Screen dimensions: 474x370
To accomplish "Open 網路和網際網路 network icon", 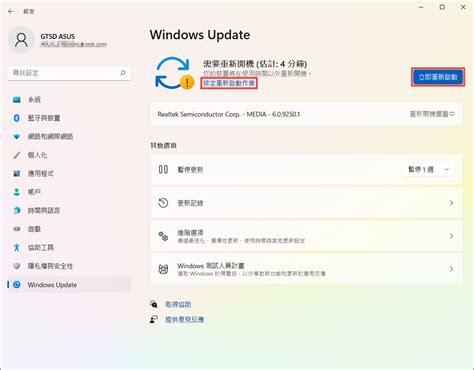I will 17,136.
